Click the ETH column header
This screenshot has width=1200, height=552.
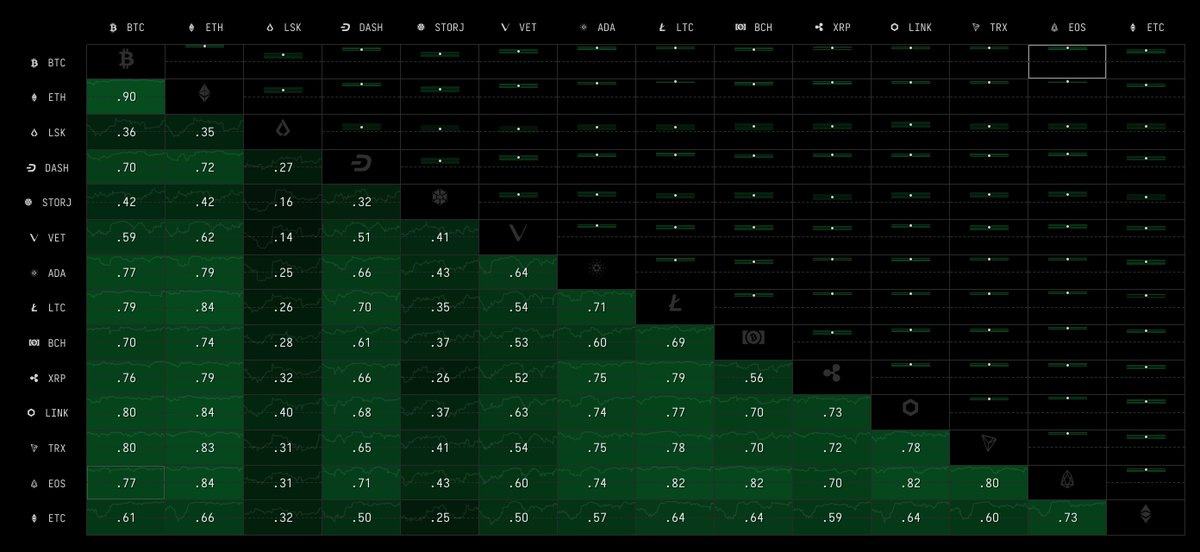click(x=204, y=27)
